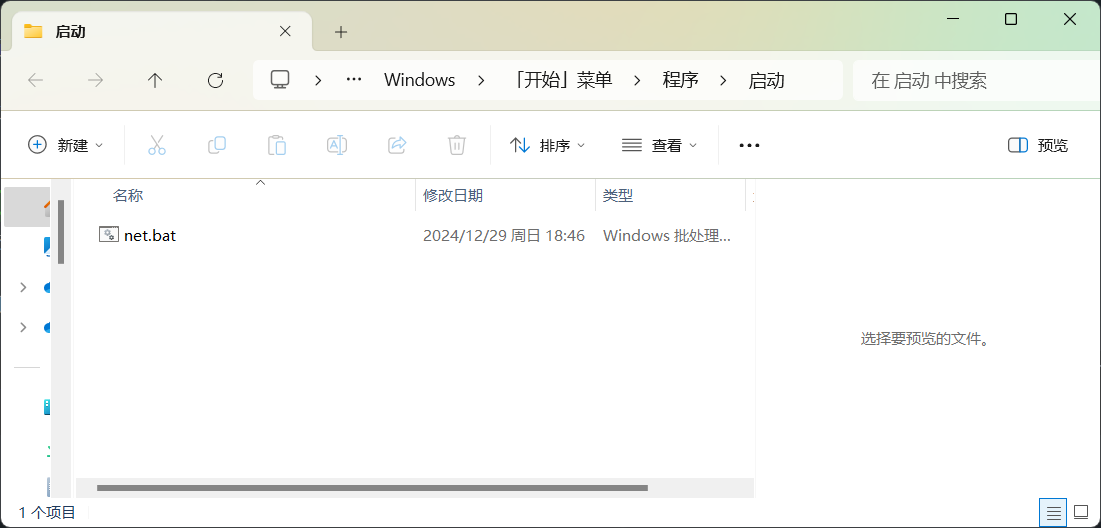Click the Back navigation arrow
Image resolution: width=1101 pixels, height=528 pixels.
point(36,80)
